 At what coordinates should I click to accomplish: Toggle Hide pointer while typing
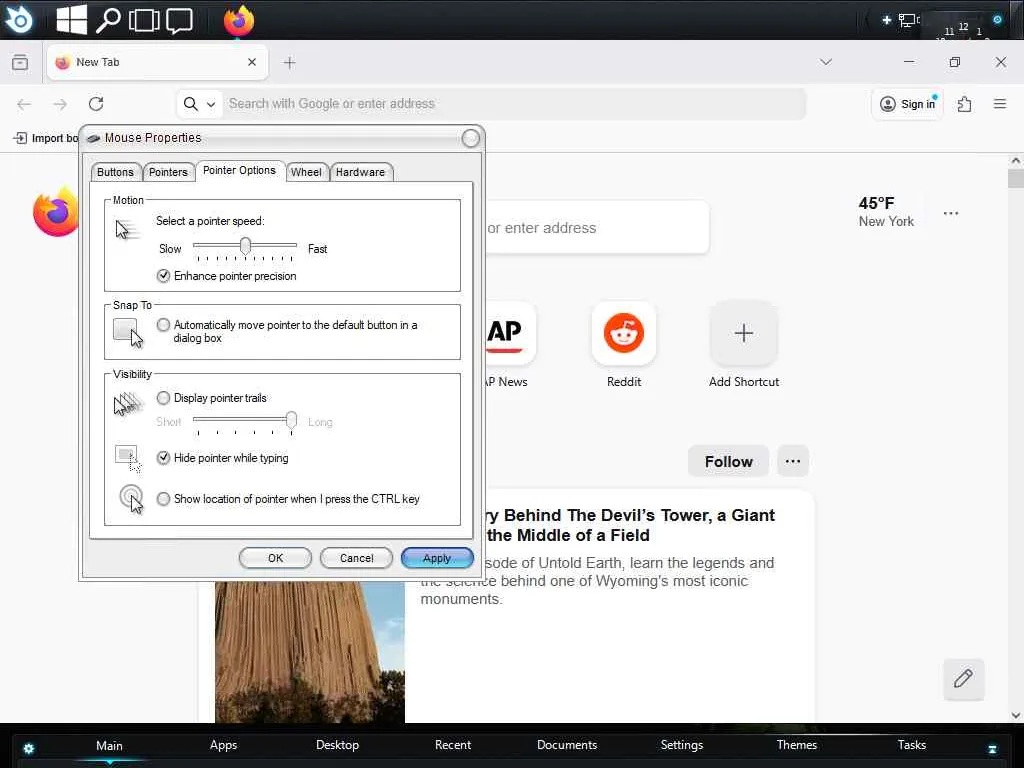coord(163,458)
